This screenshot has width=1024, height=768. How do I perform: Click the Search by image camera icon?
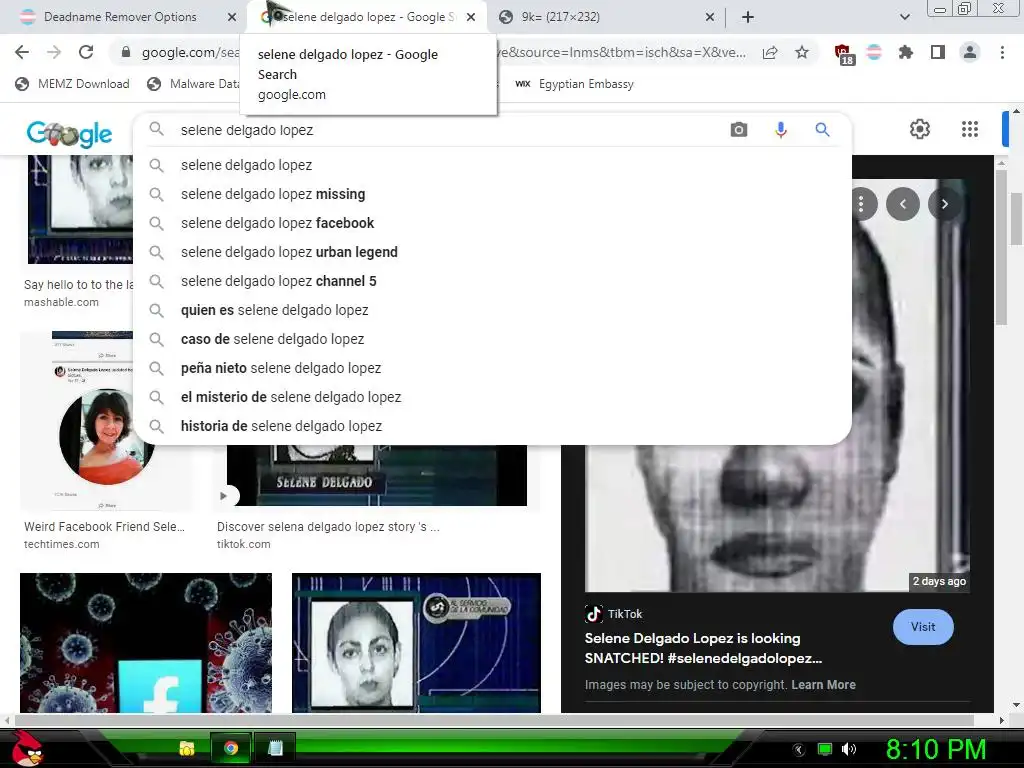pos(739,129)
